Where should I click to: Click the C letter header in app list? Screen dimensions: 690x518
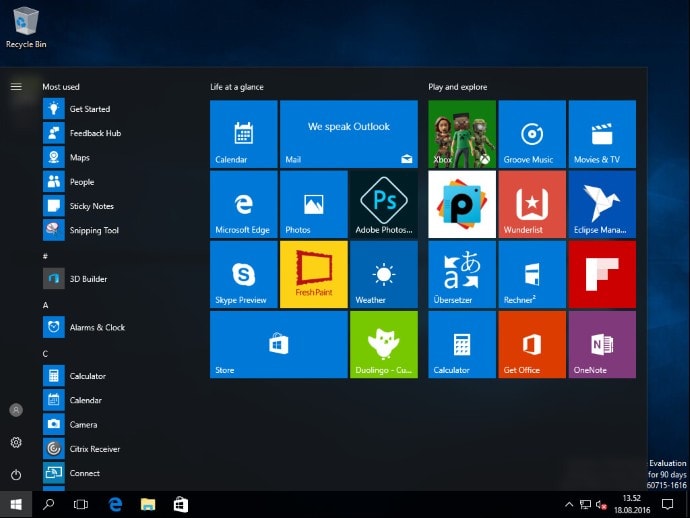coord(45,354)
